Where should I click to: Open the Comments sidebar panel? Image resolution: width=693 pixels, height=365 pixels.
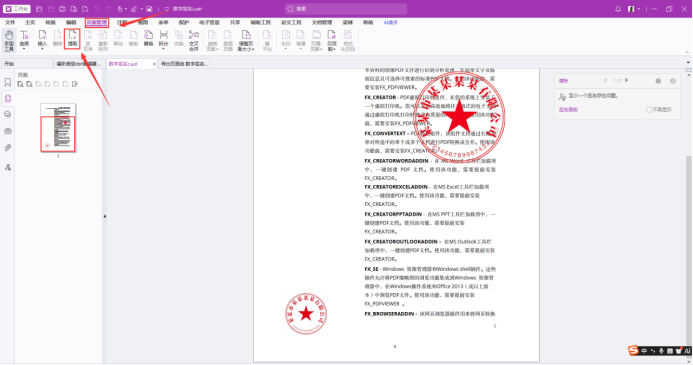[x=8, y=114]
